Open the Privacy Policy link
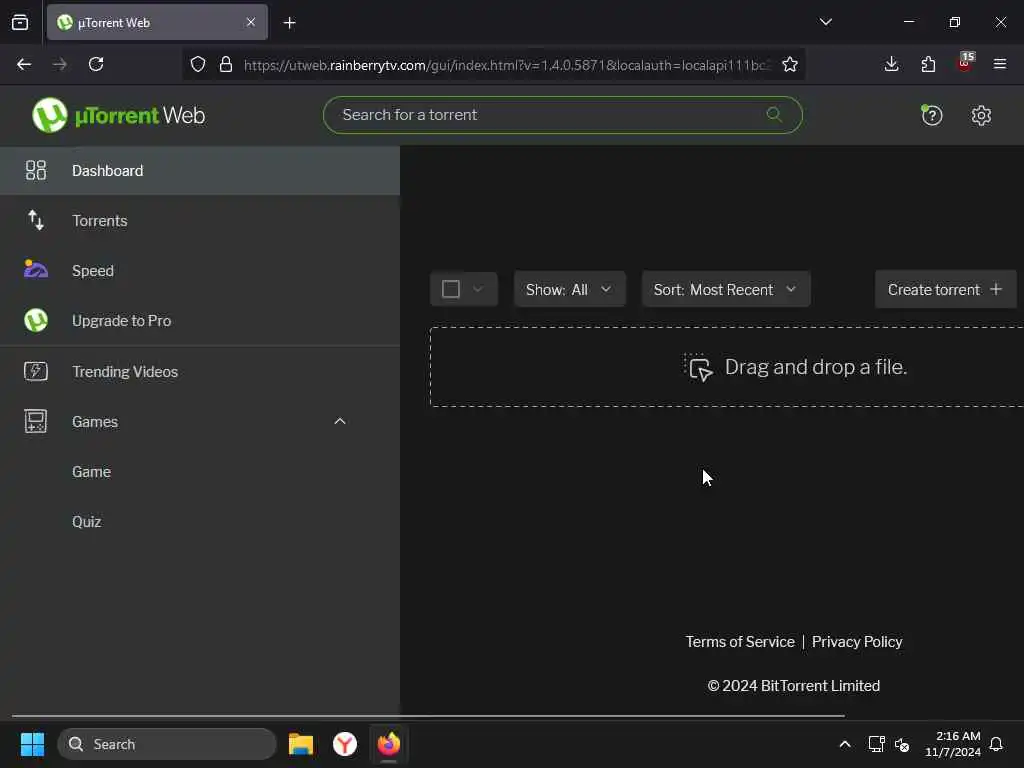1024x768 pixels. (857, 642)
